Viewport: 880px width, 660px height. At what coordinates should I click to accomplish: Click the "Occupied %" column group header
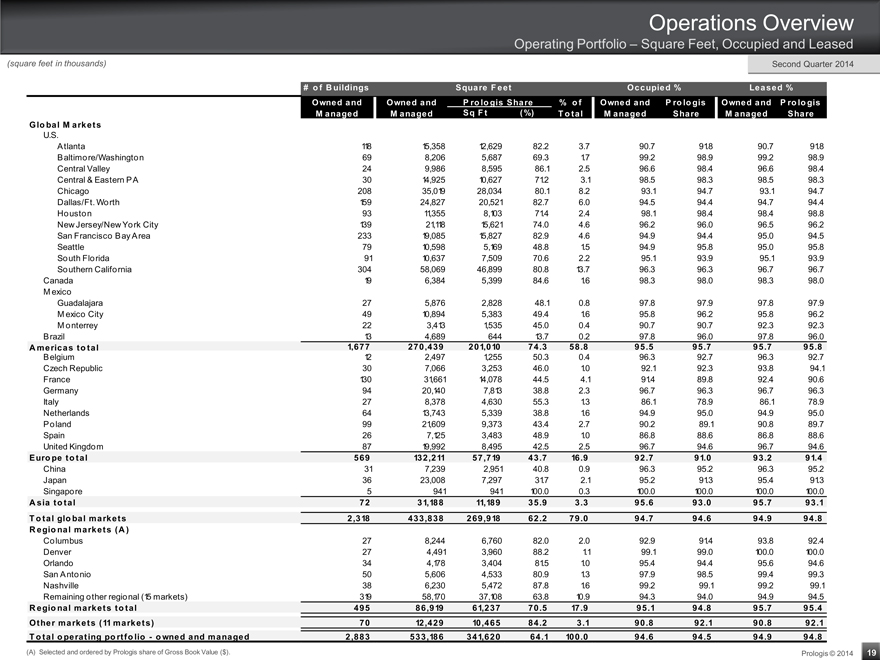click(654, 86)
